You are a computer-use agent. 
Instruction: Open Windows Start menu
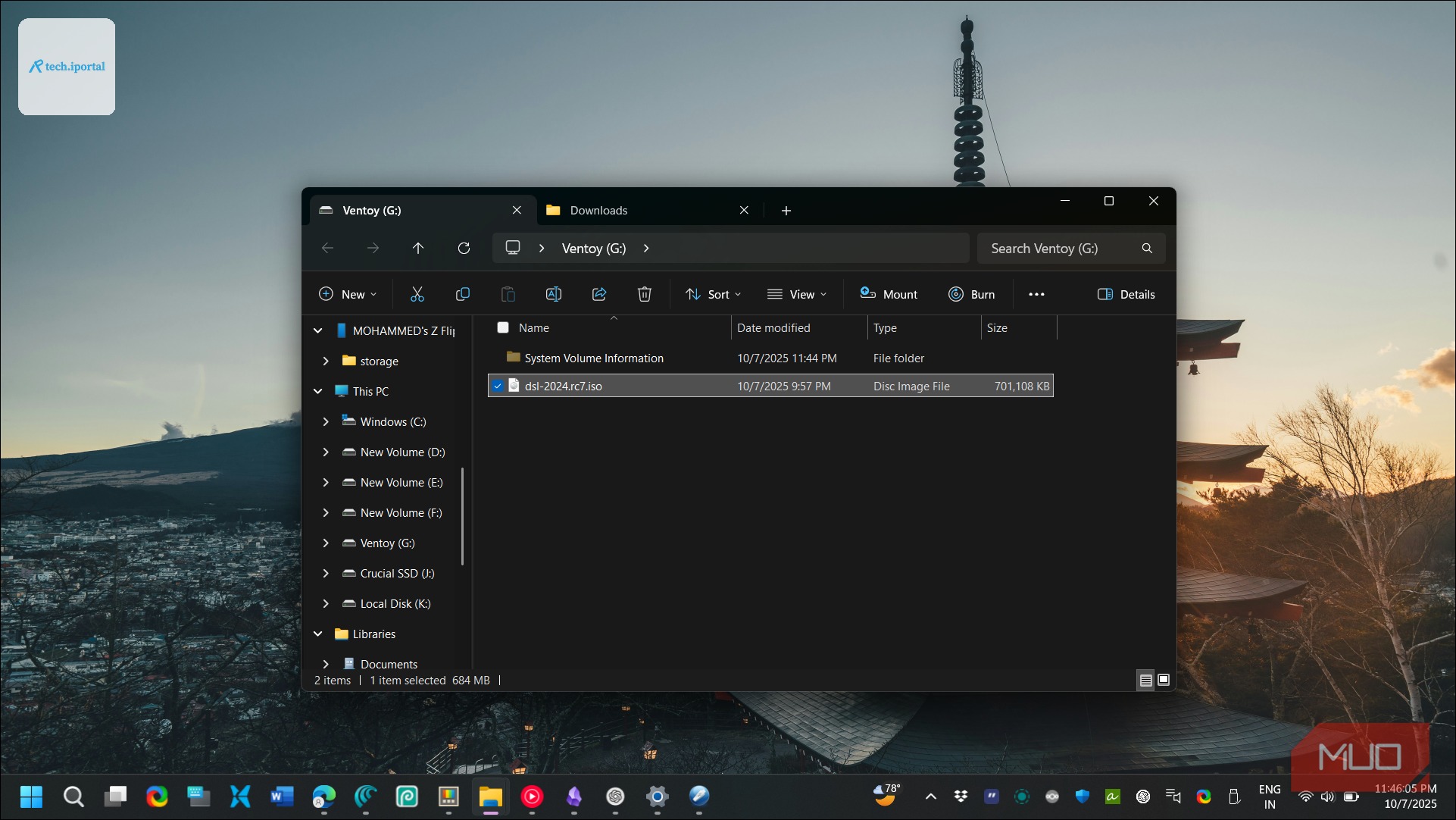[32, 796]
